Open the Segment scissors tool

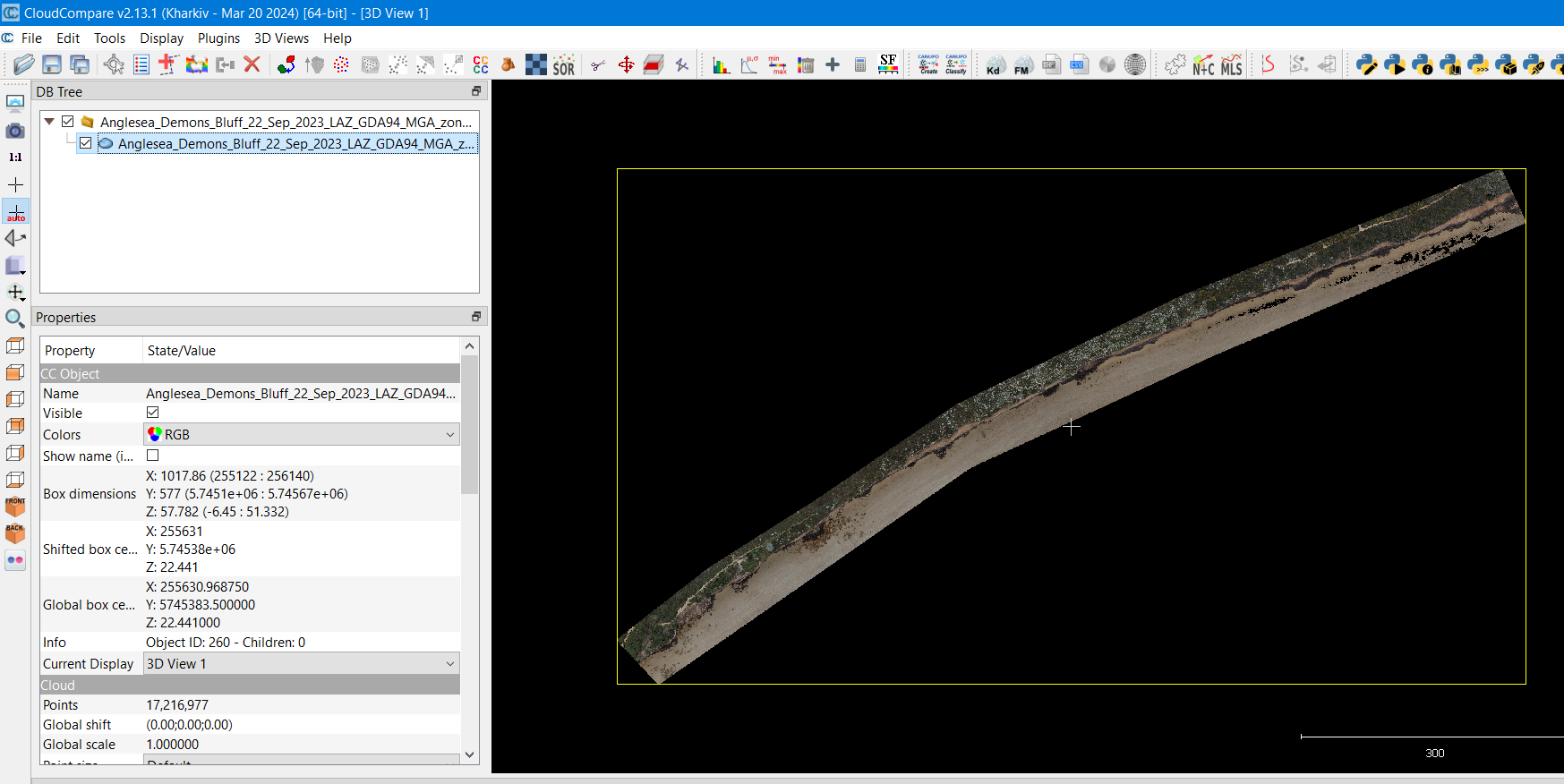[x=598, y=64]
